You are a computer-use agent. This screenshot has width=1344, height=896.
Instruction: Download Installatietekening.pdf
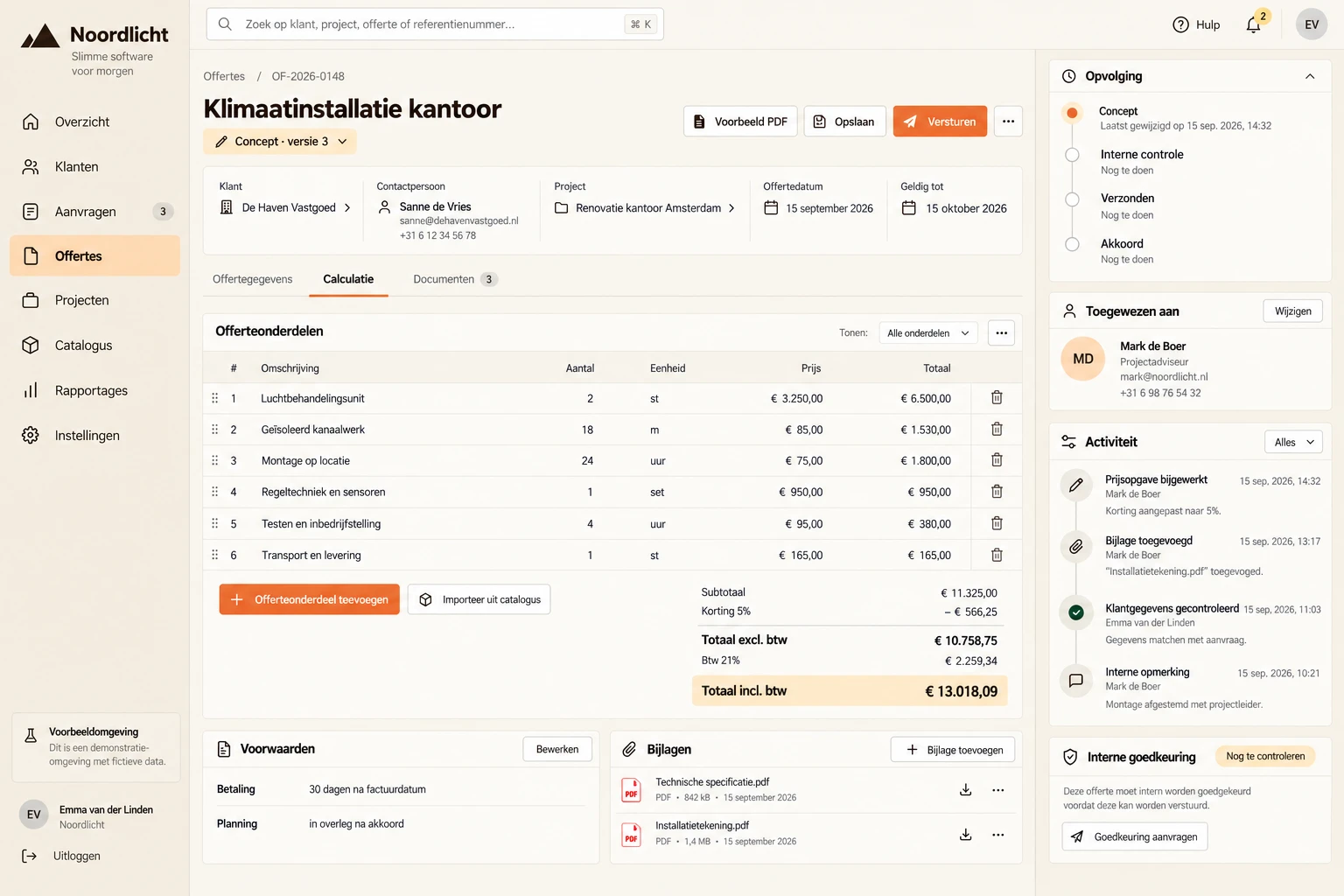(966, 835)
